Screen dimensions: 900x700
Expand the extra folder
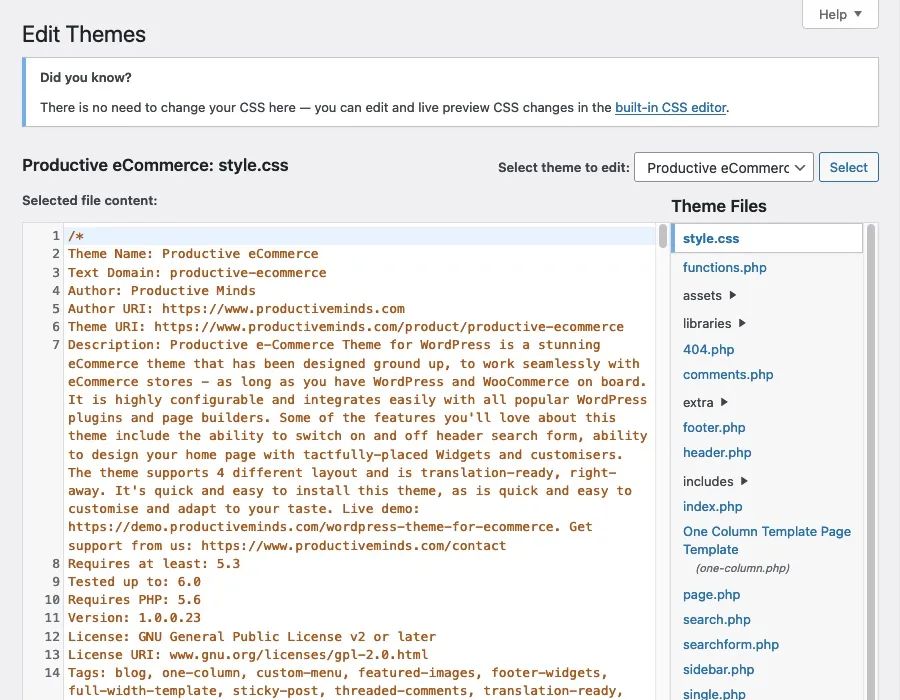click(705, 402)
